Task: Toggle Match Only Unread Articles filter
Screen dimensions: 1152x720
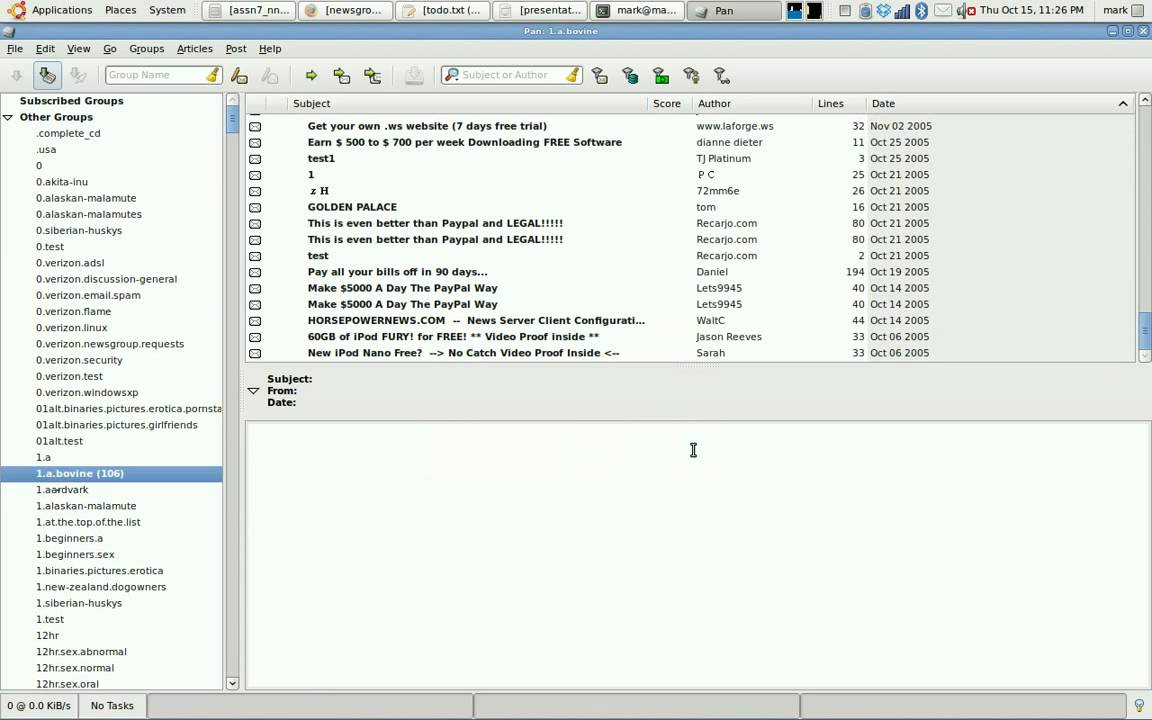Action: point(600,76)
